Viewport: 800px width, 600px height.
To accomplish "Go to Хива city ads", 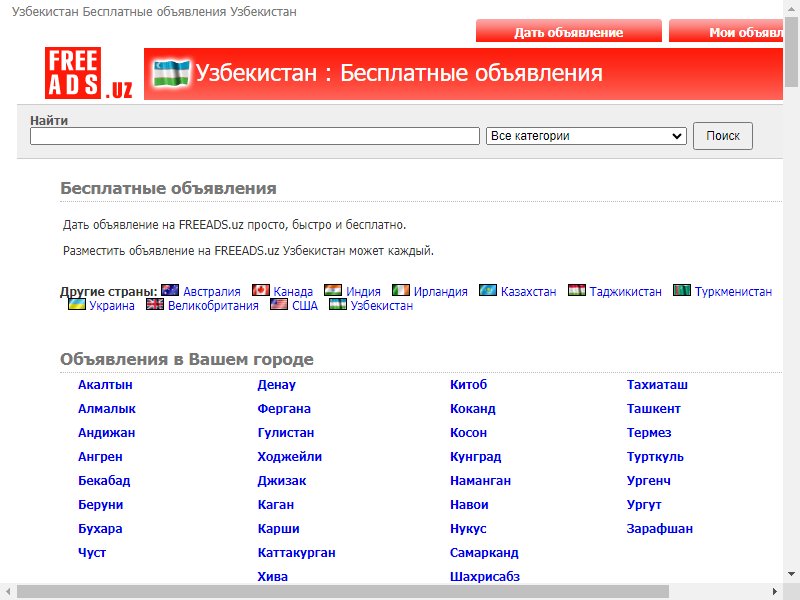I will 272,577.
